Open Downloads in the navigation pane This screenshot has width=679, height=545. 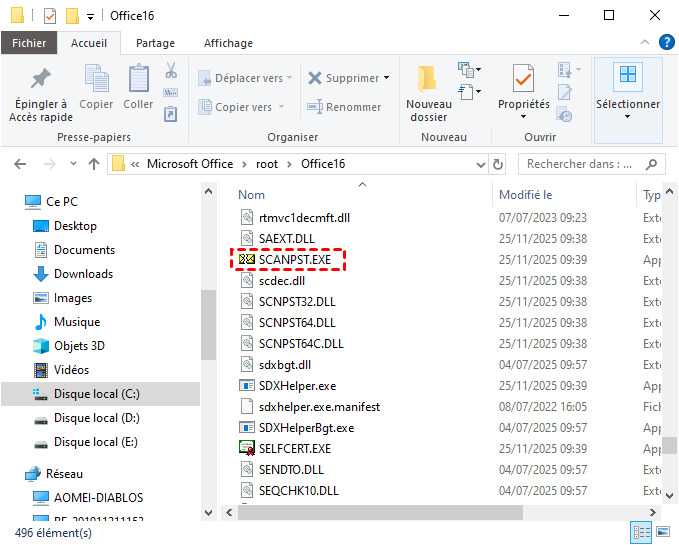point(73,274)
